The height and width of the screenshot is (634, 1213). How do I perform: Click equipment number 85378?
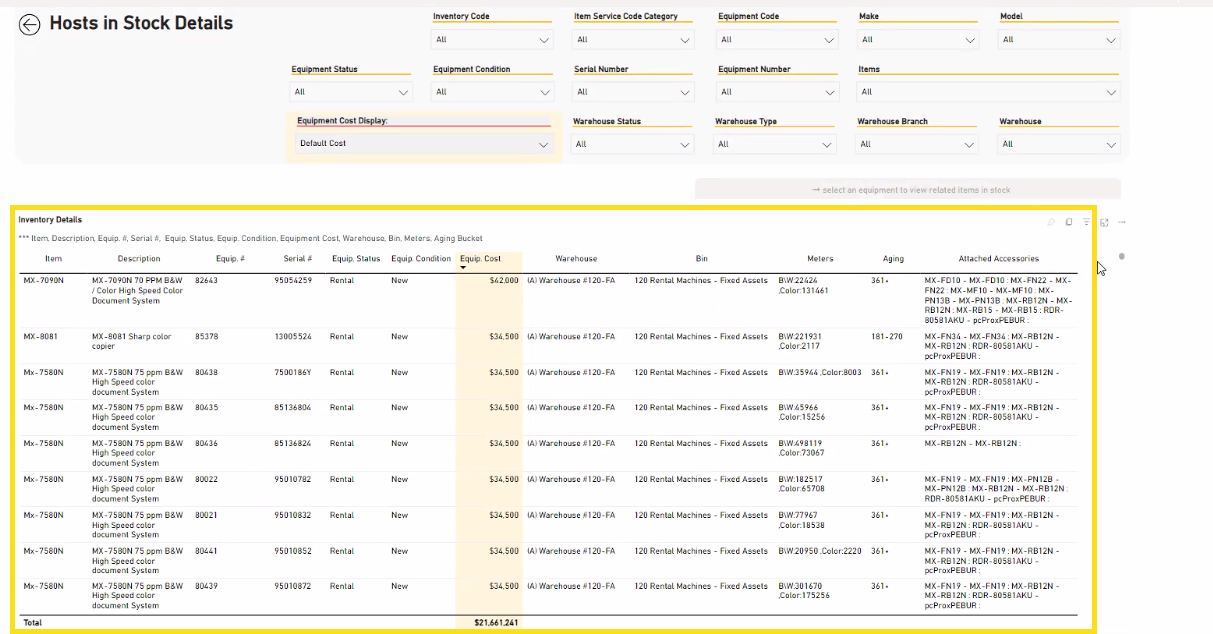coord(206,337)
